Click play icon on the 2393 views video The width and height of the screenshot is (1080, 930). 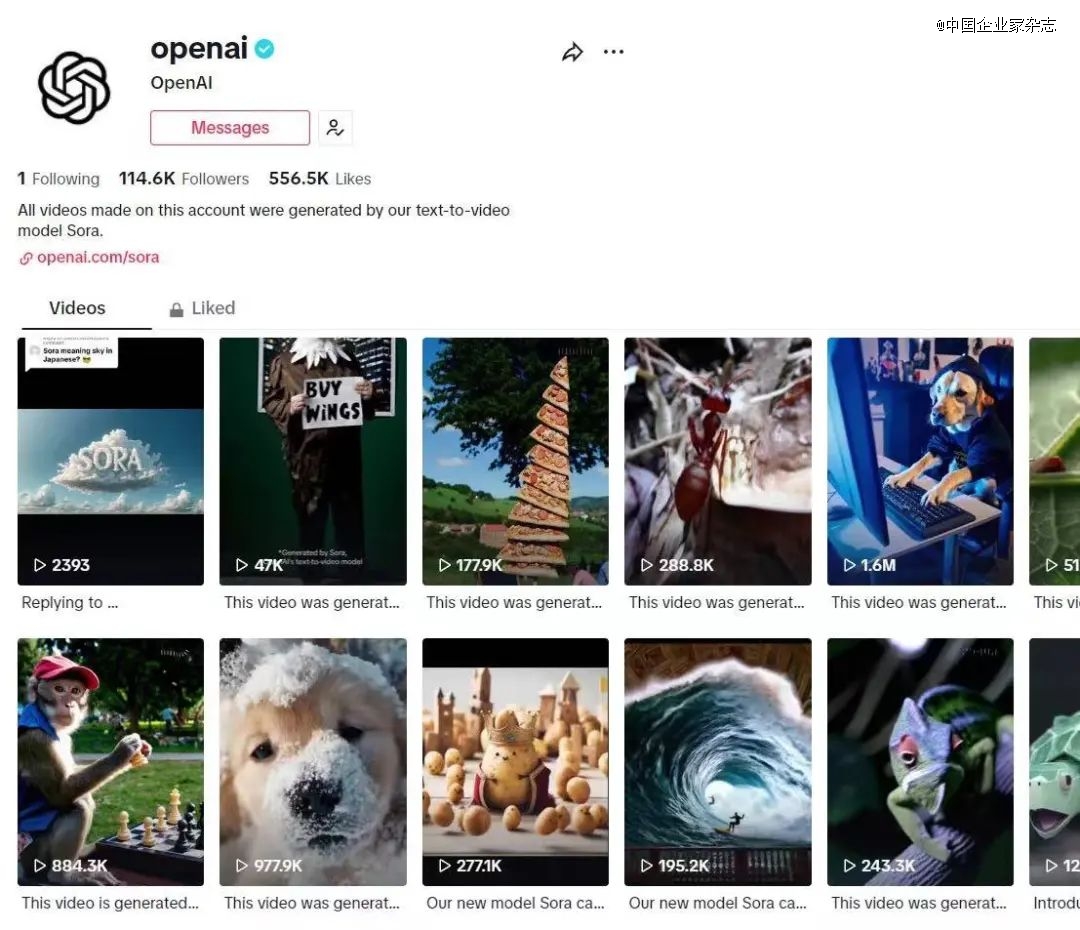(x=40, y=565)
